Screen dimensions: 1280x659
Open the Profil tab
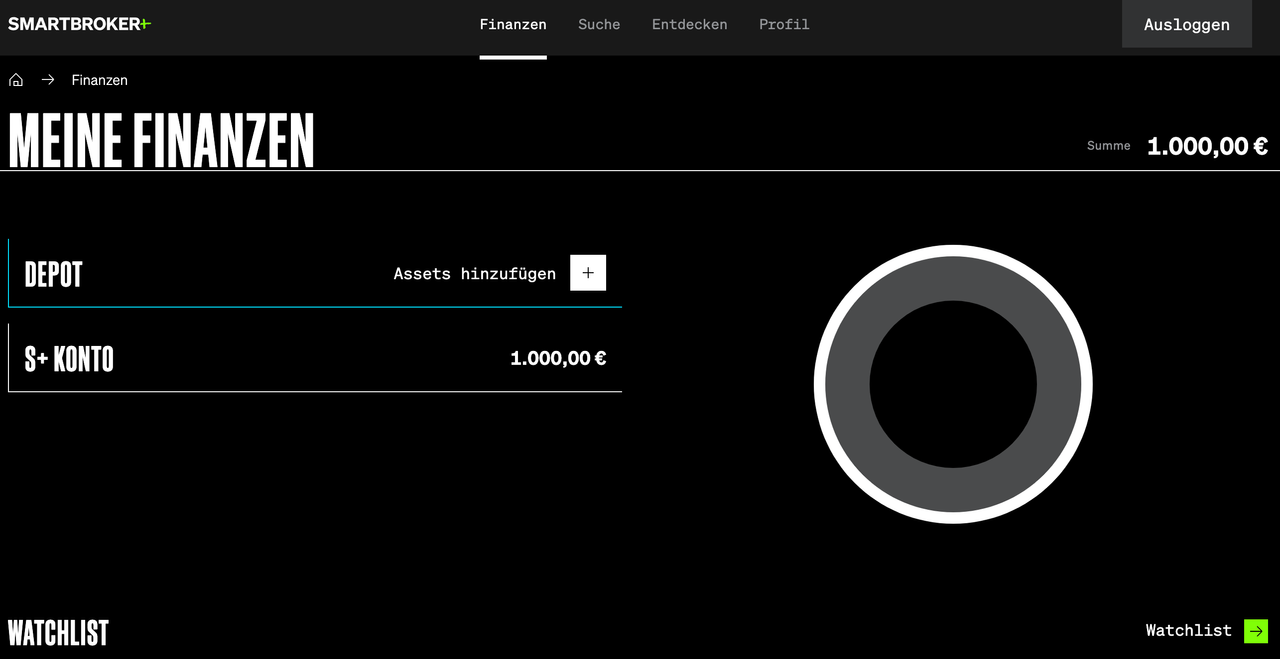point(784,24)
